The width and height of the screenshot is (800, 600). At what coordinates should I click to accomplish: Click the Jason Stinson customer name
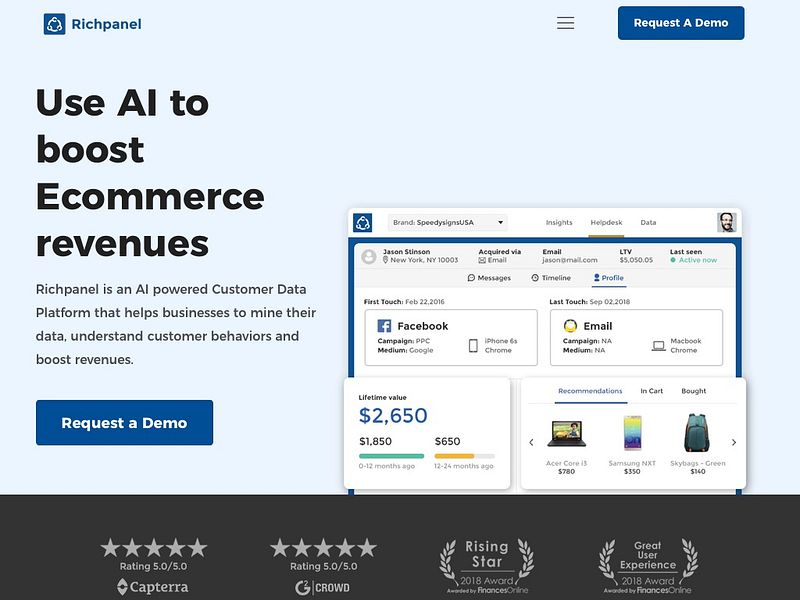coord(406,252)
